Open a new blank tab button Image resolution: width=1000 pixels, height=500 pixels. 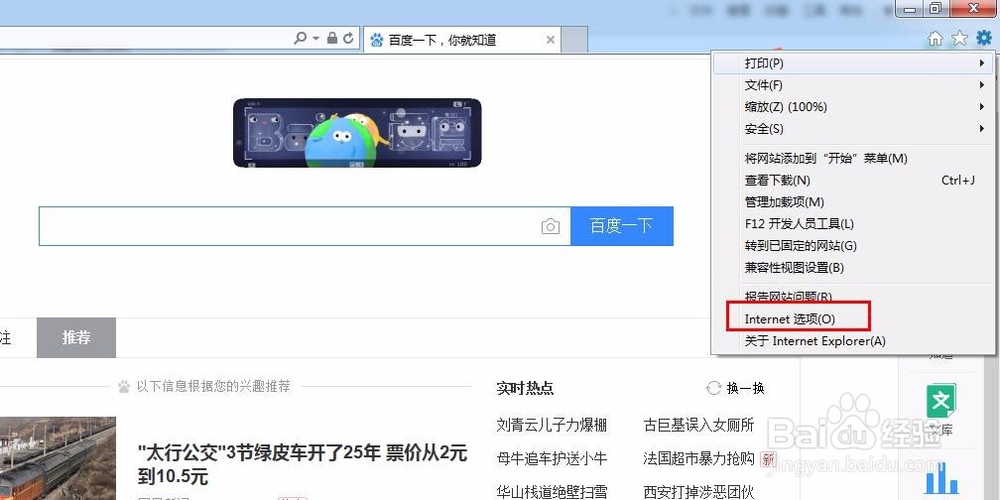pyautogui.click(x=575, y=40)
